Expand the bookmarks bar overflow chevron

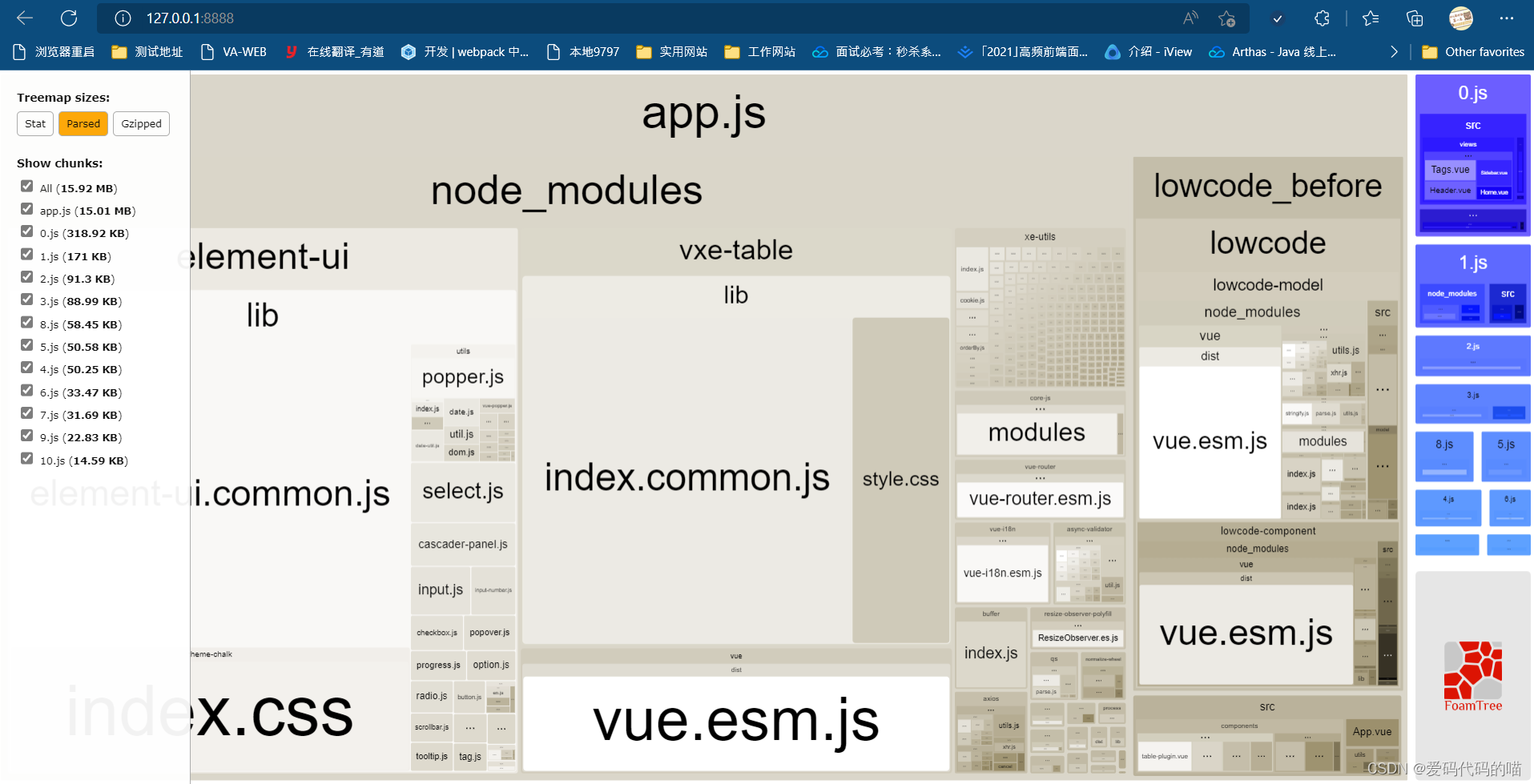(1394, 52)
